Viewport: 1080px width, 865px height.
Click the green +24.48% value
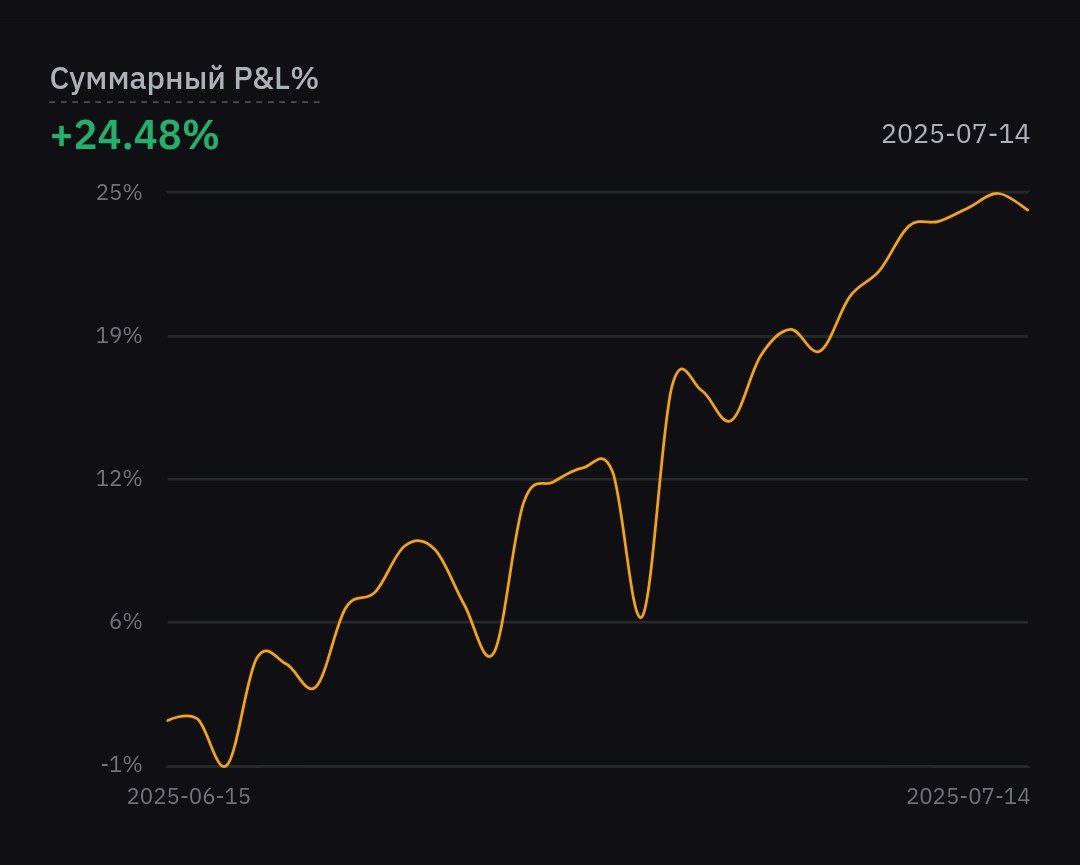pos(134,135)
